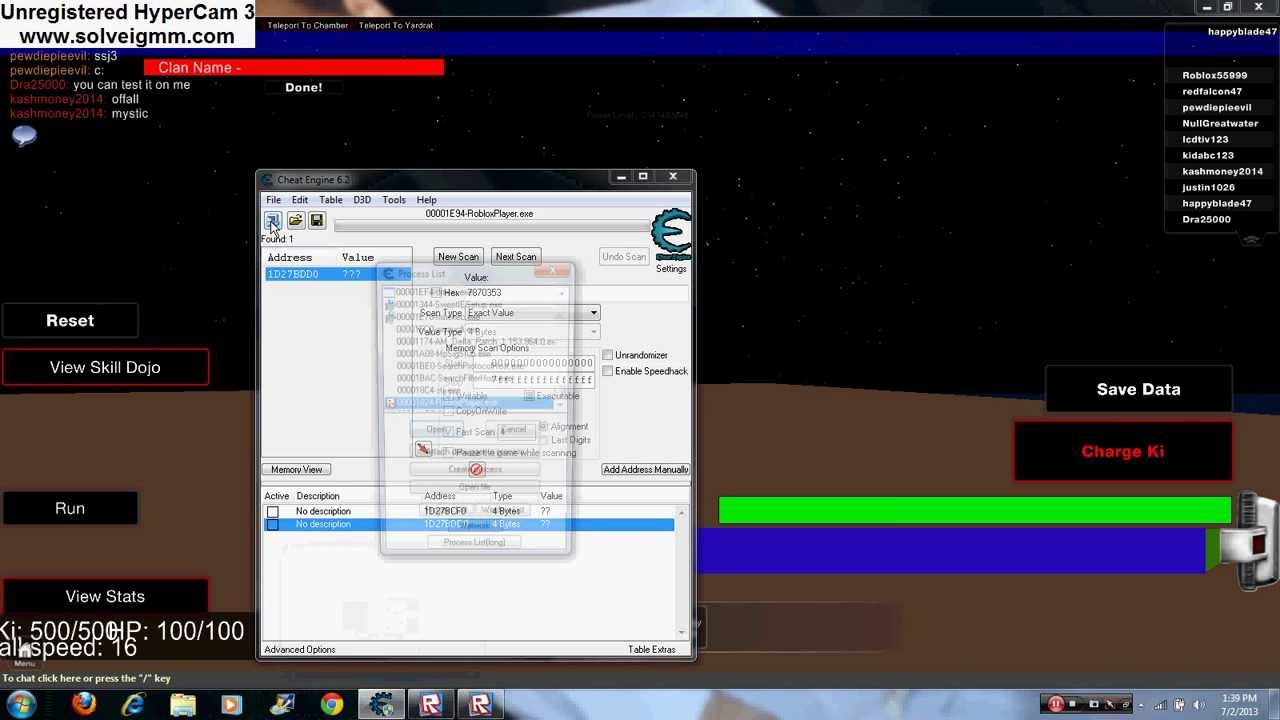Show hidden system tray icons

[1141, 705]
